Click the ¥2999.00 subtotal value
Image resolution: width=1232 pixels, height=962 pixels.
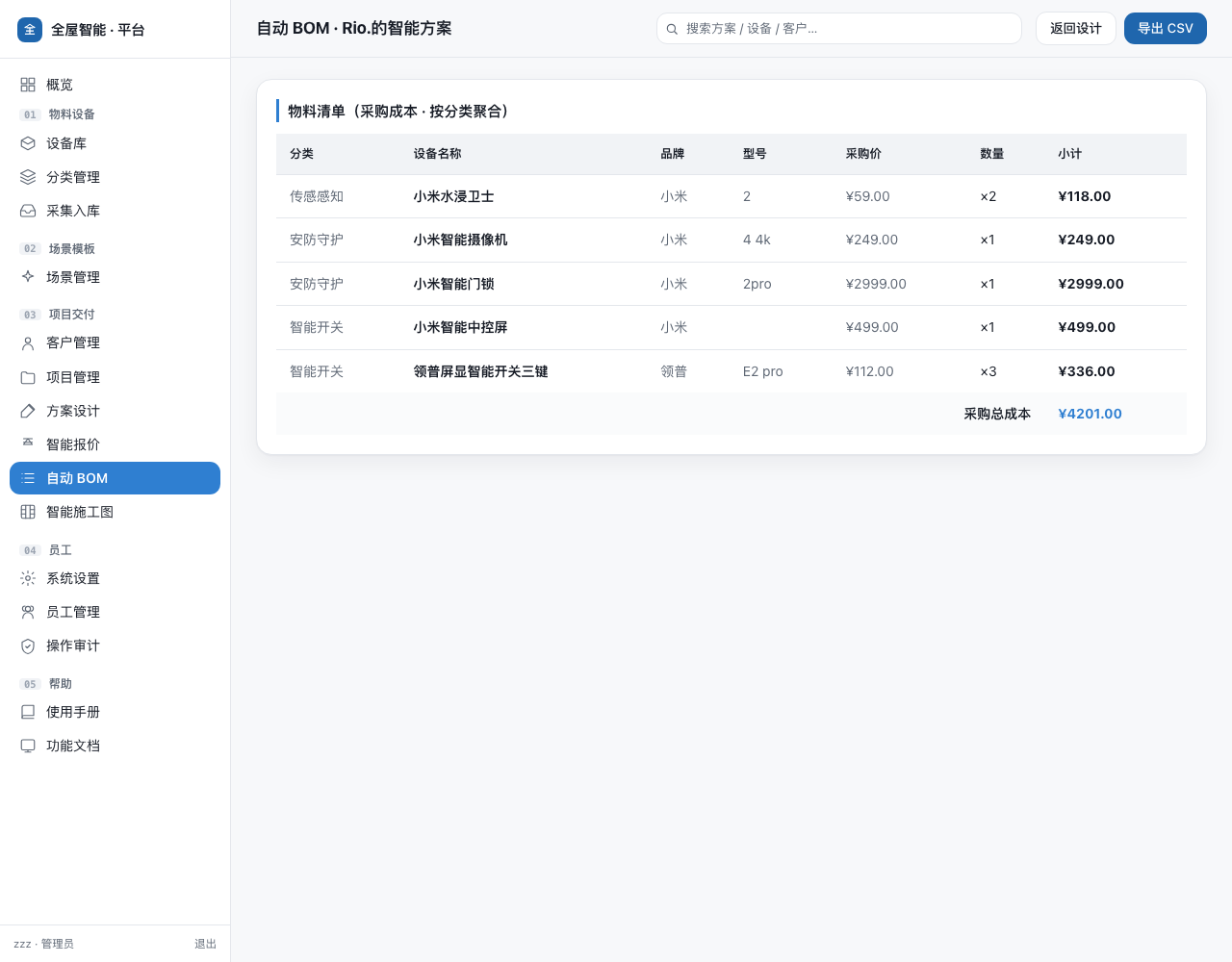tap(1091, 284)
